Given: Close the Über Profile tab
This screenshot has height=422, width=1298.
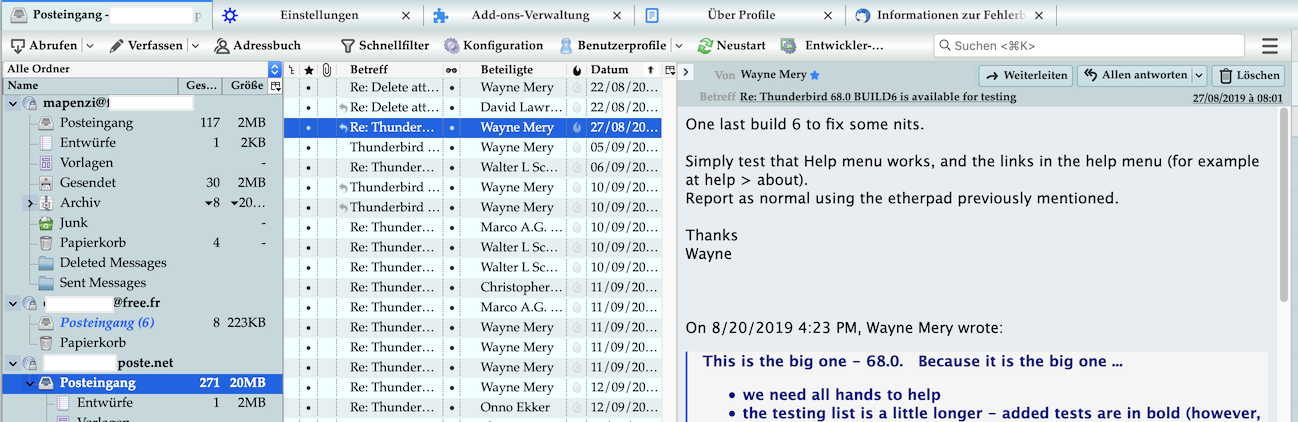Looking at the screenshot, I should tap(828, 15).
